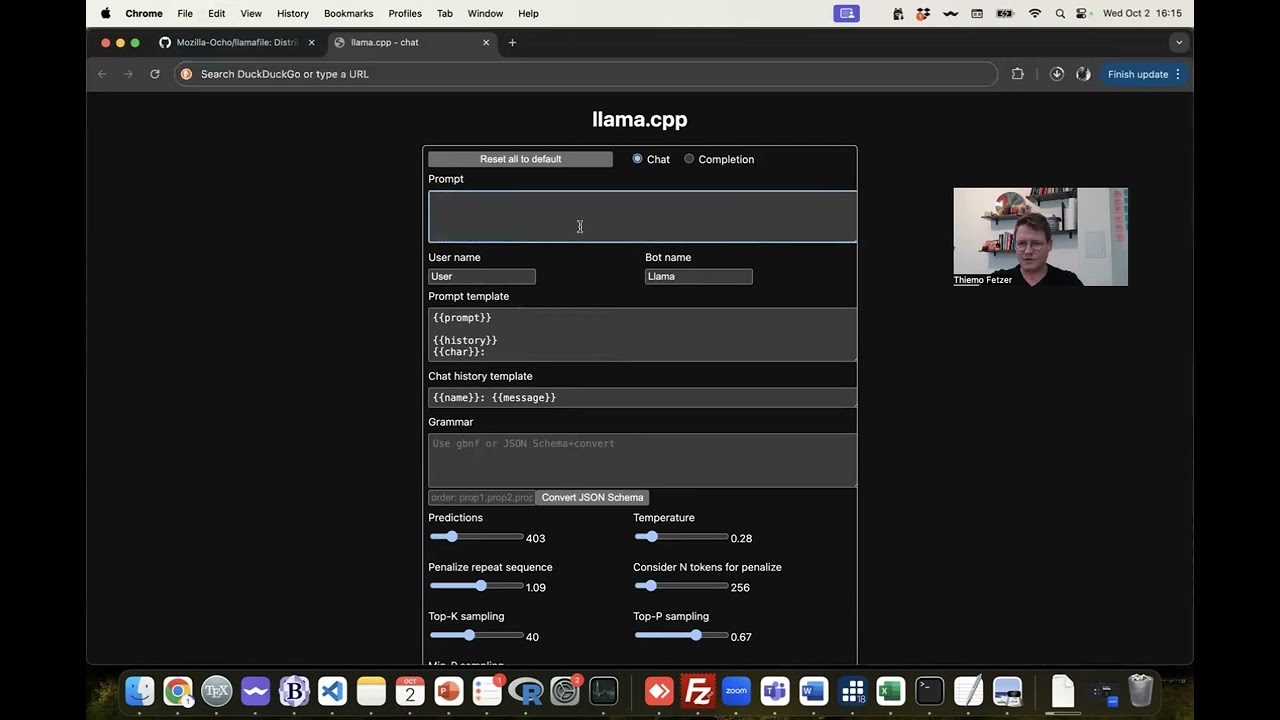The image size is (1280, 720).
Task: Click the Bot name field
Action: [x=698, y=276]
